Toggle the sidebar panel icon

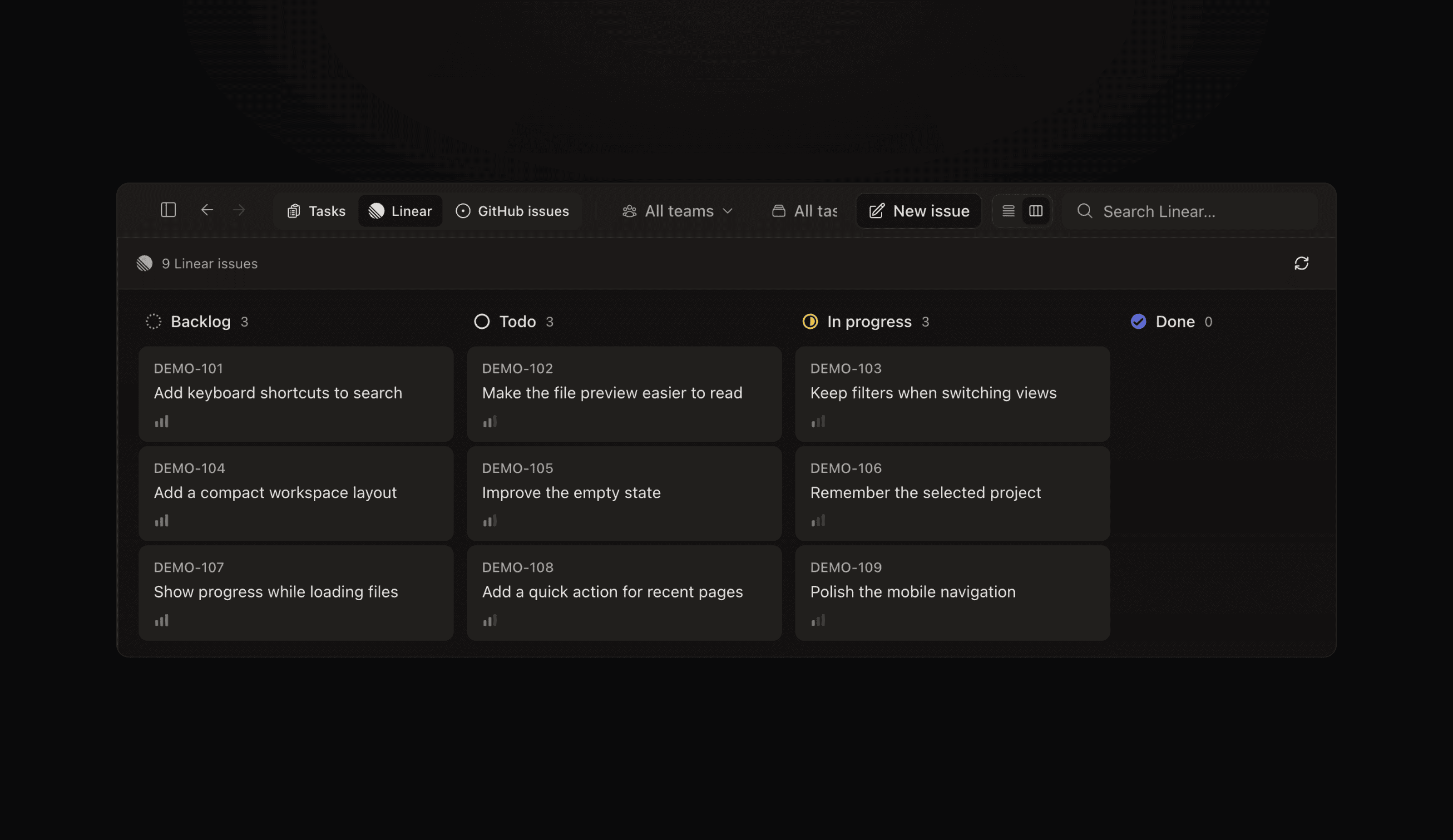[x=168, y=210]
